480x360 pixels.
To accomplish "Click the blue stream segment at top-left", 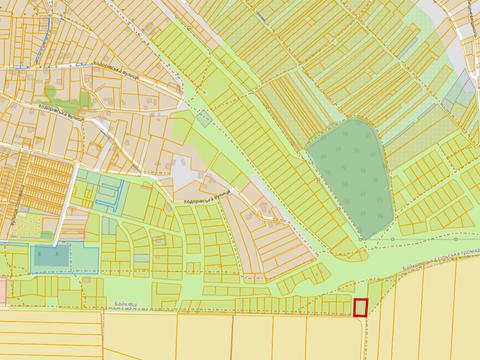I will [x=43, y=37].
